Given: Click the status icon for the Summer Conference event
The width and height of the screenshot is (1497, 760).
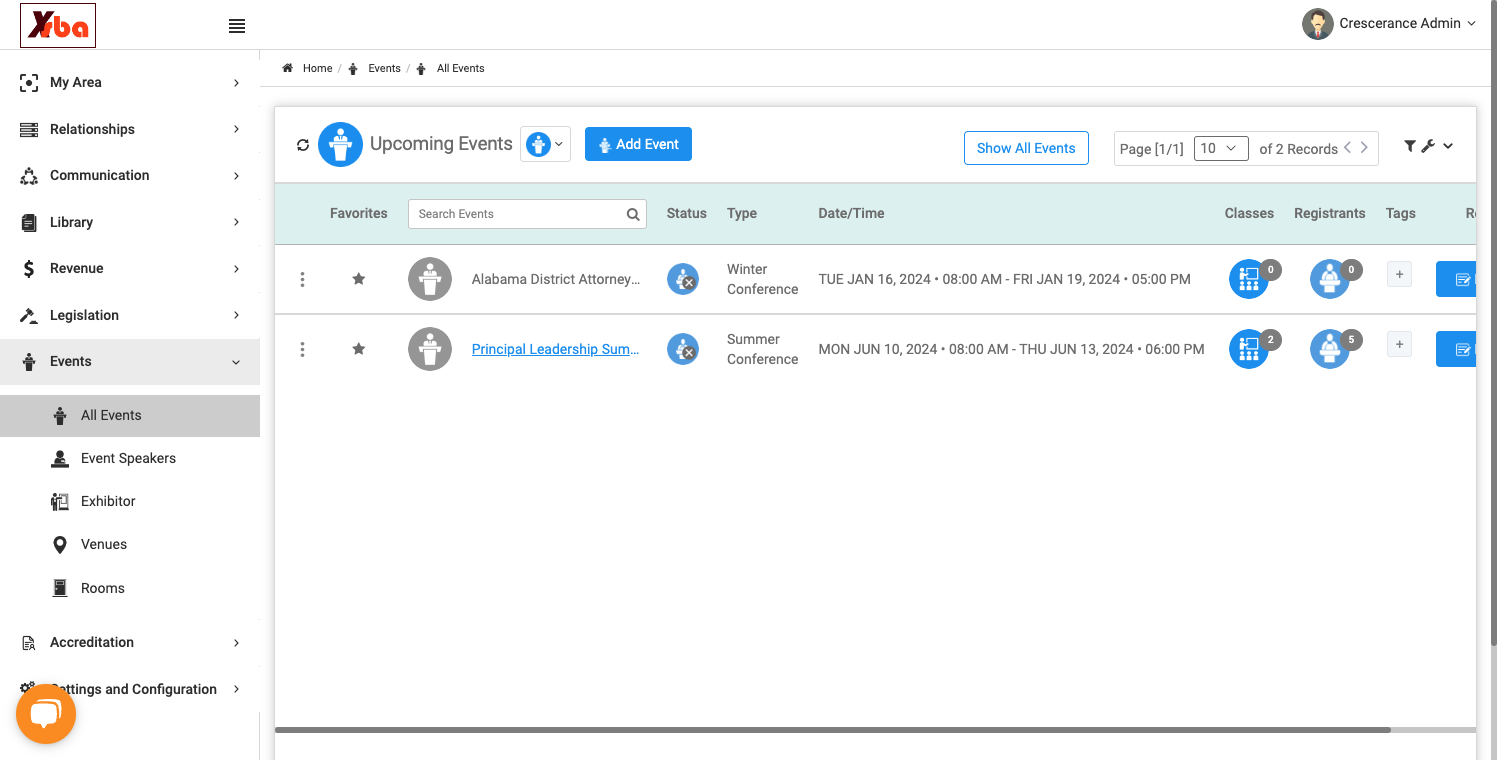Looking at the screenshot, I should (683, 349).
